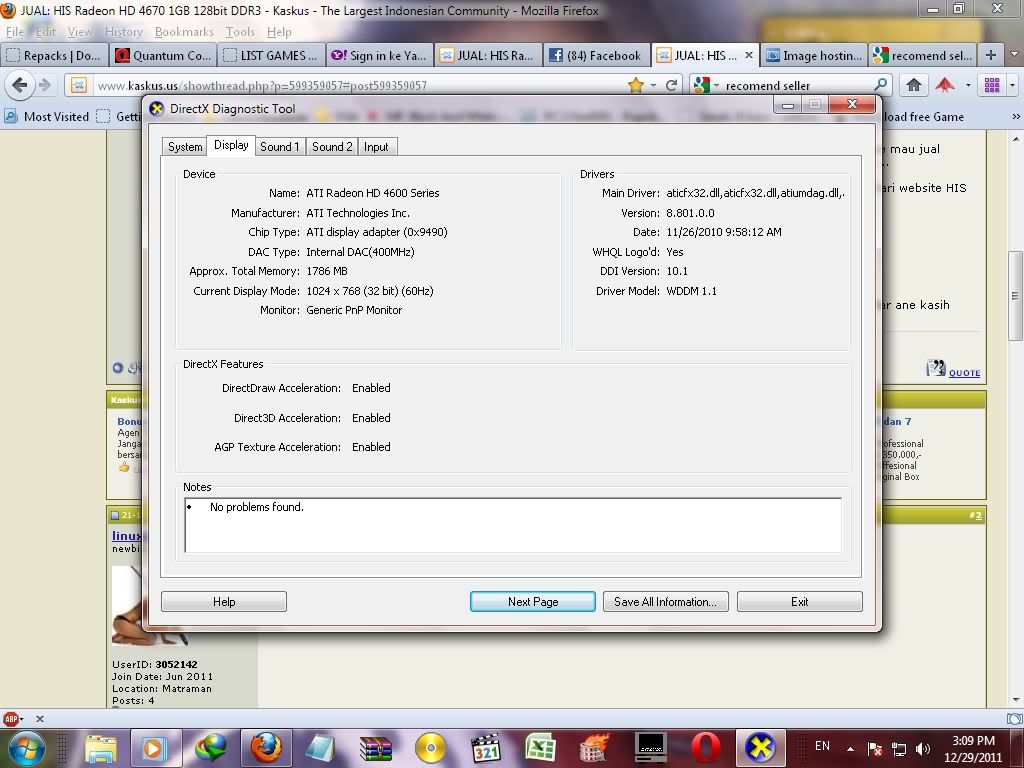Screen dimensions: 1024x768
Task: Switch to the Facebook browser tab
Action: pos(596,56)
